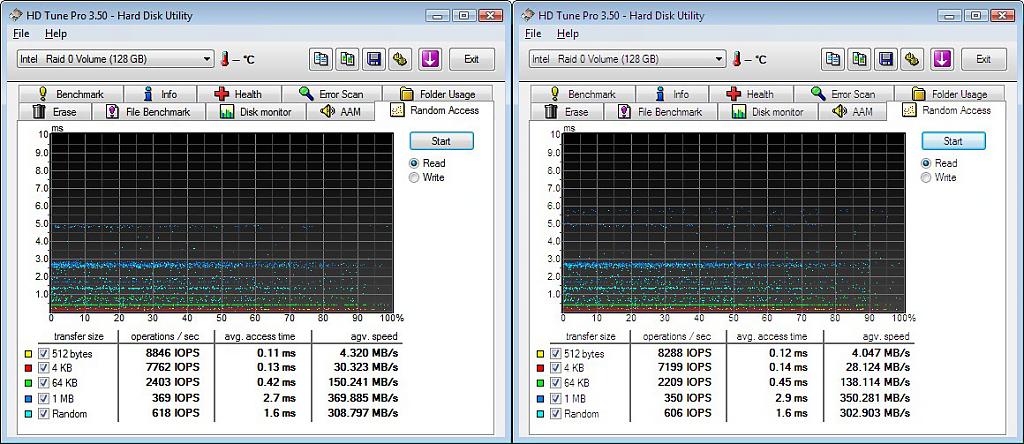Screen dimensions: 1024x444
Task: Uncheck Random checkbox in right window
Action: pyautogui.click(x=555, y=413)
